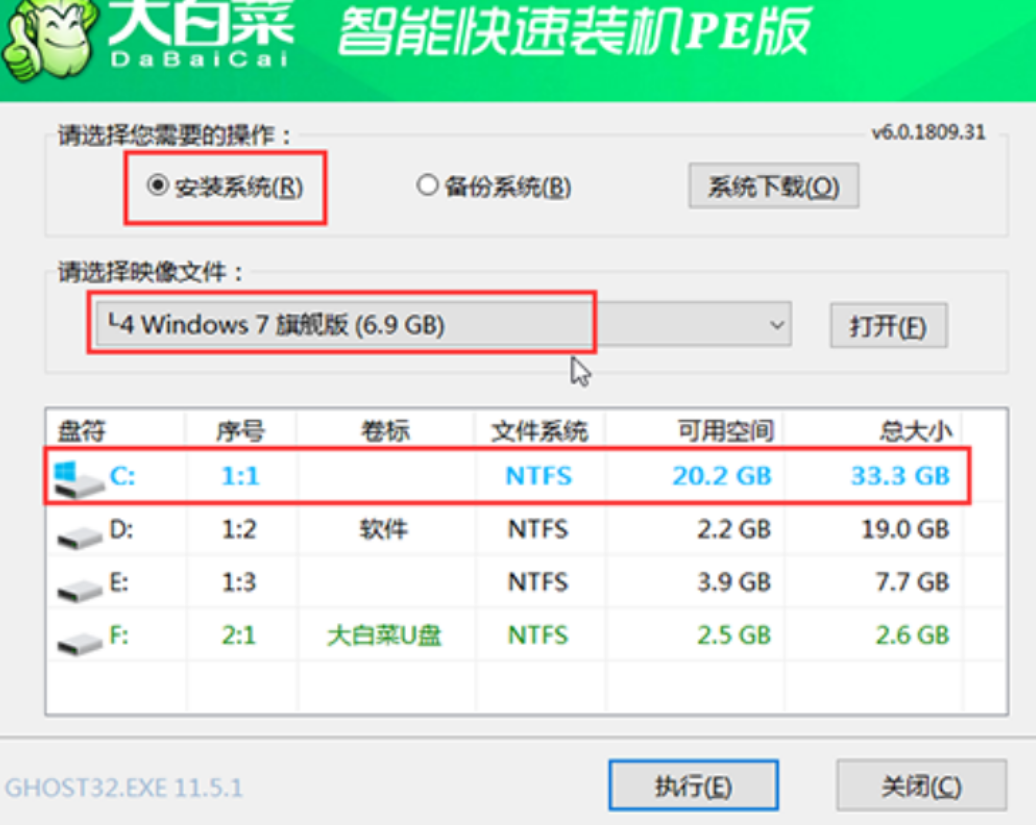Click the 1:1 sequence number cell

pyautogui.click(x=240, y=476)
